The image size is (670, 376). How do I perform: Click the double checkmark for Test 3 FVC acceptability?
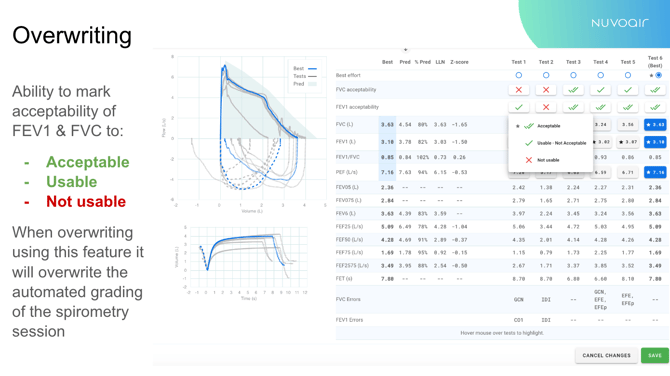coord(573,90)
